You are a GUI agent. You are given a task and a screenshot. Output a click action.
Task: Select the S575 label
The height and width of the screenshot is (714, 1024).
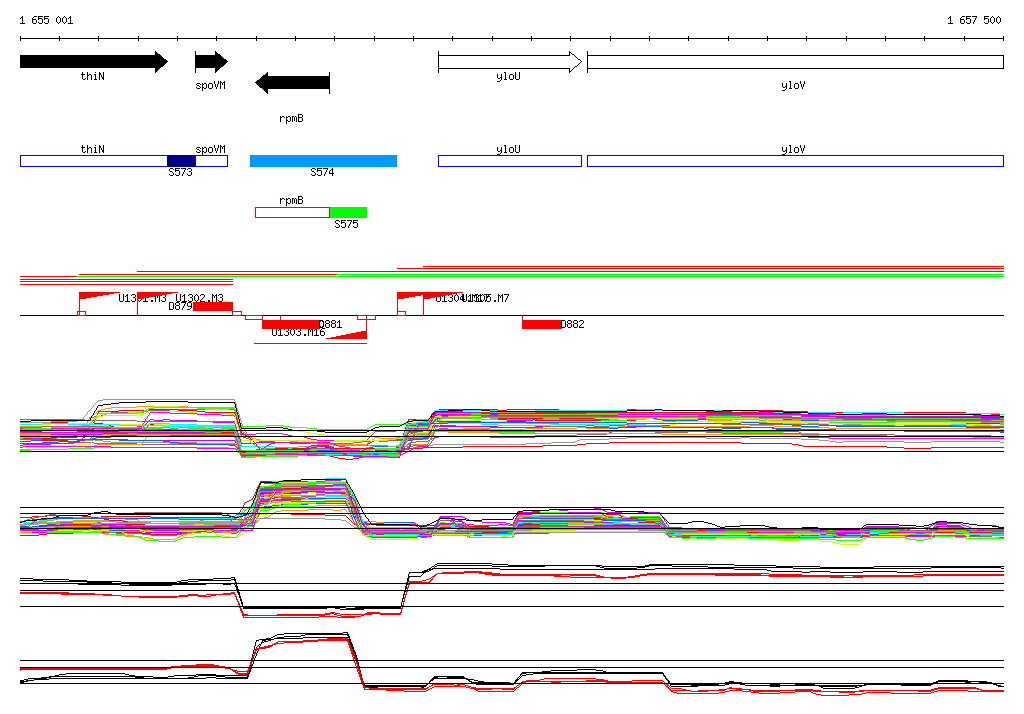346,224
